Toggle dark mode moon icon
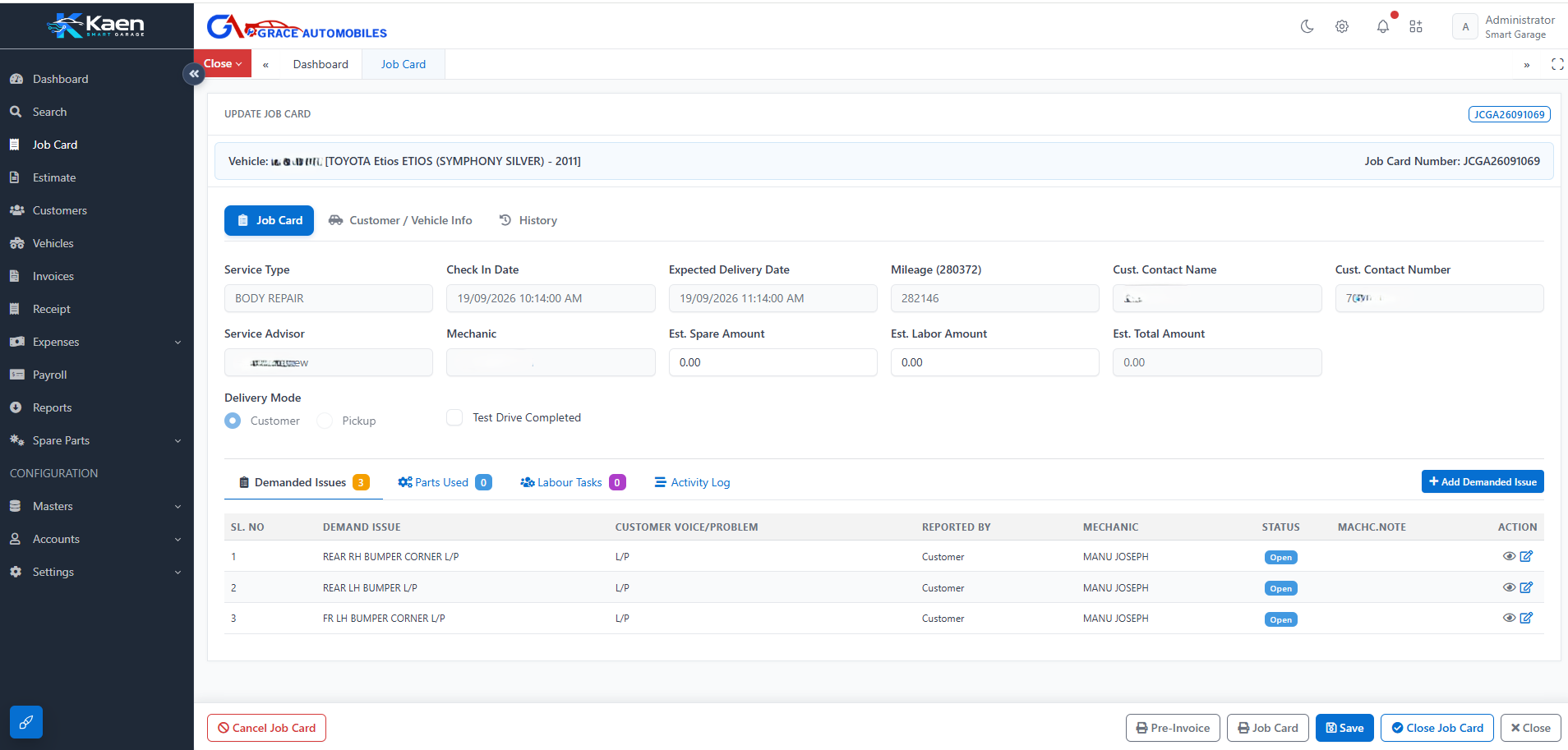Image resolution: width=1568 pixels, height=750 pixels. (1307, 26)
